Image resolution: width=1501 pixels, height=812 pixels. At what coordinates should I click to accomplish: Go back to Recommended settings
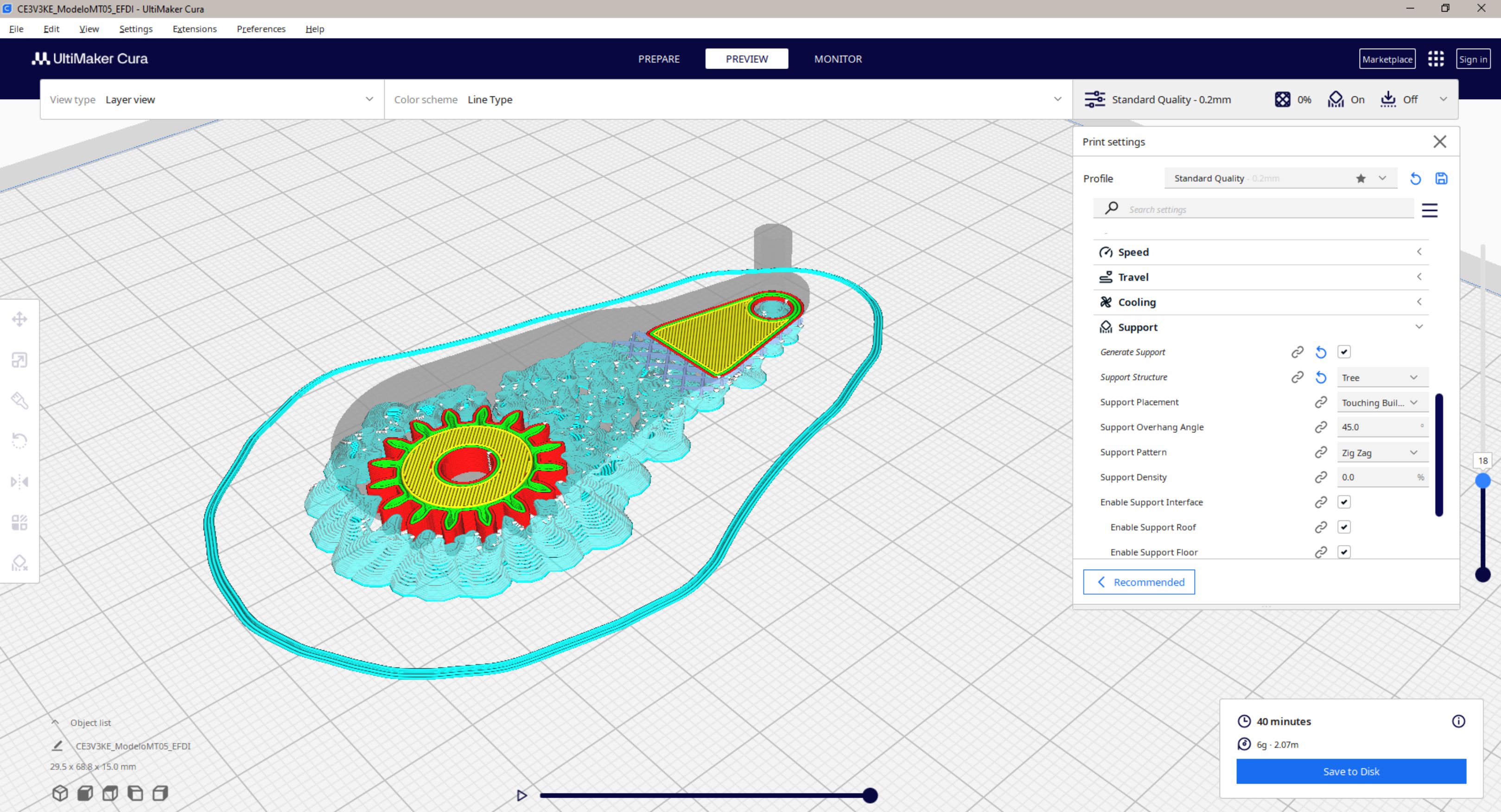tap(1138, 582)
